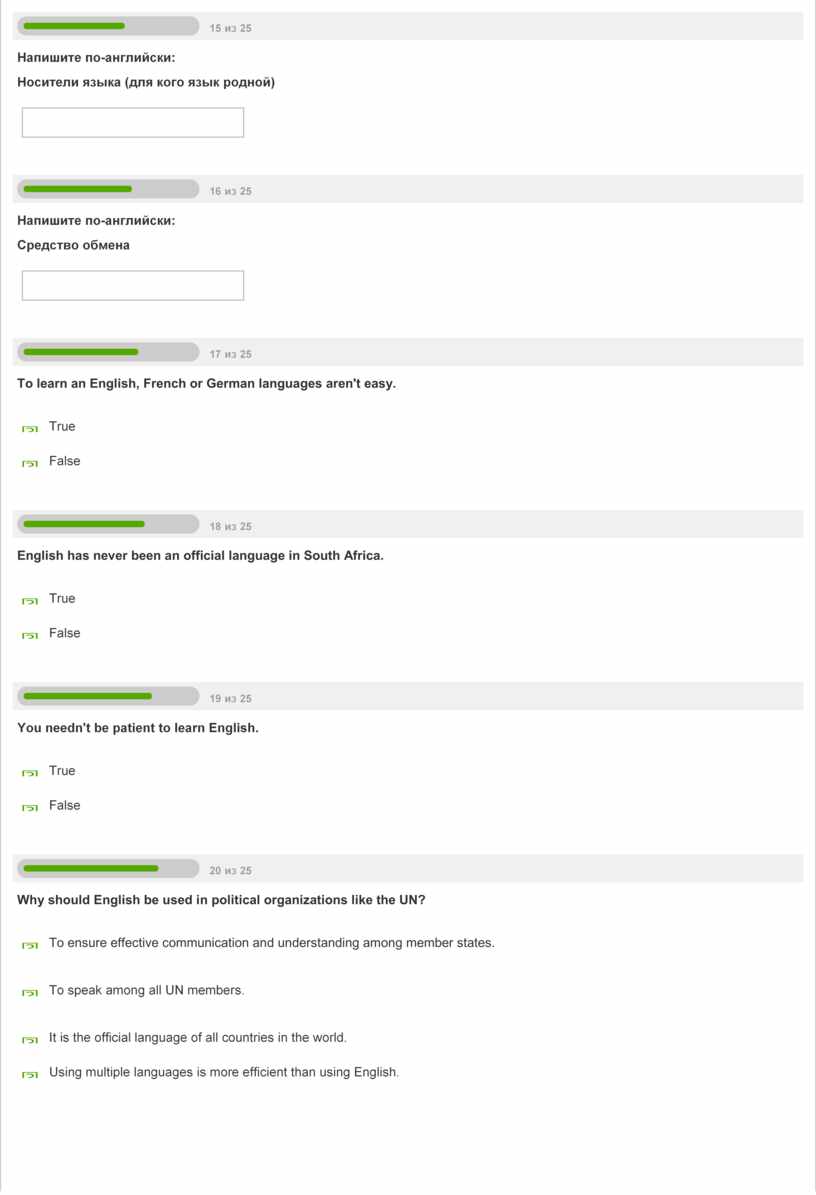Click answer field for 'Носители языка'
The height and width of the screenshot is (1195, 816).
click(x=133, y=123)
